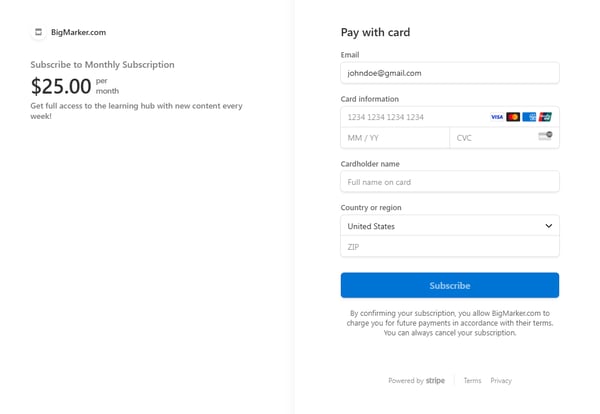Screen dimensions: 600x414
Task: Expand the country dropdown chevron arrow
Action: (x=548, y=226)
